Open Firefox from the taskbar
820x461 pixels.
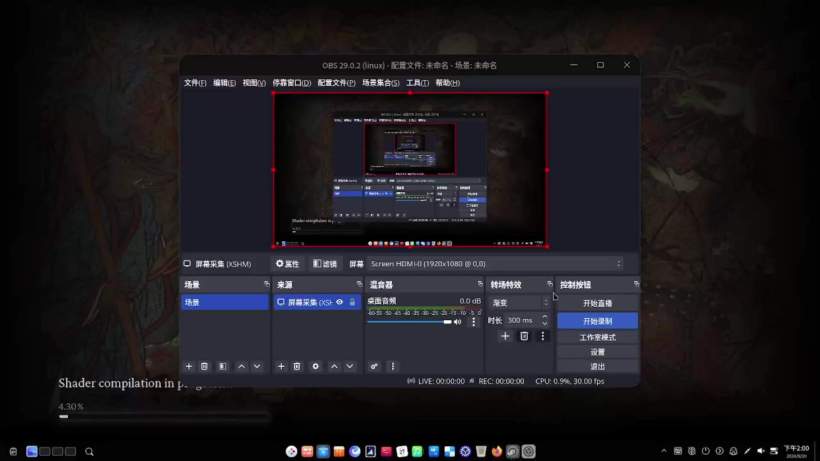tap(497, 451)
